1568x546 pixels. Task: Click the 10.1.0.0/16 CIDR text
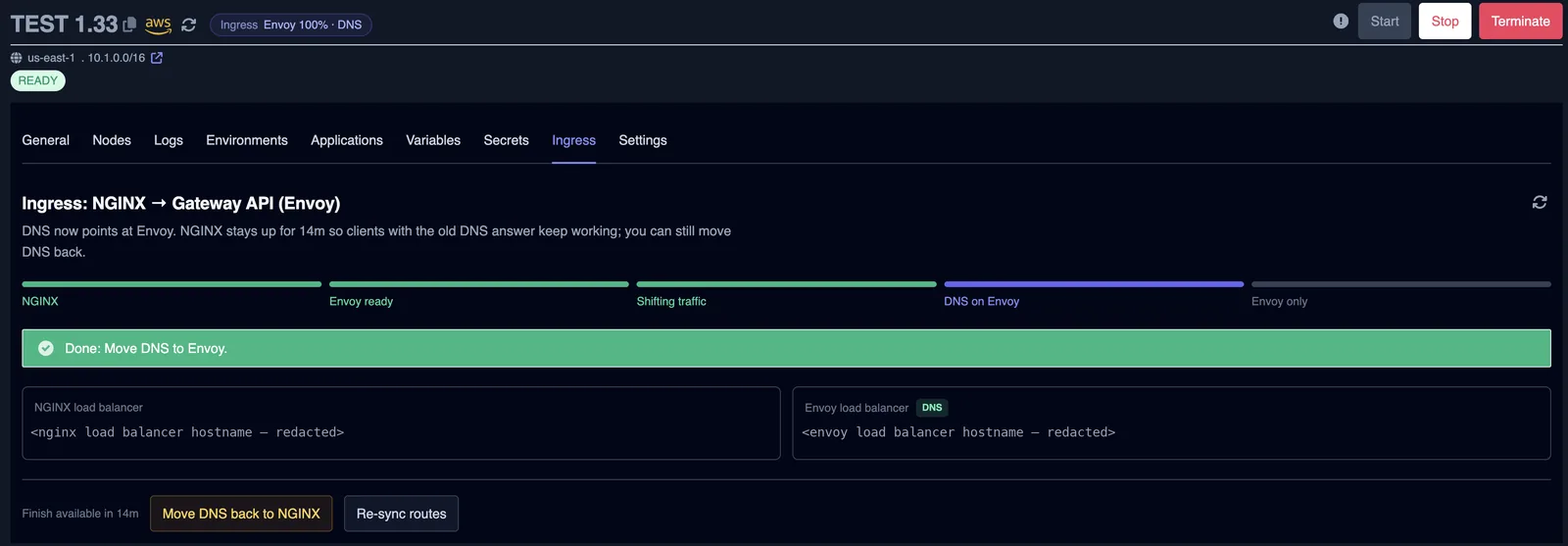(117, 58)
